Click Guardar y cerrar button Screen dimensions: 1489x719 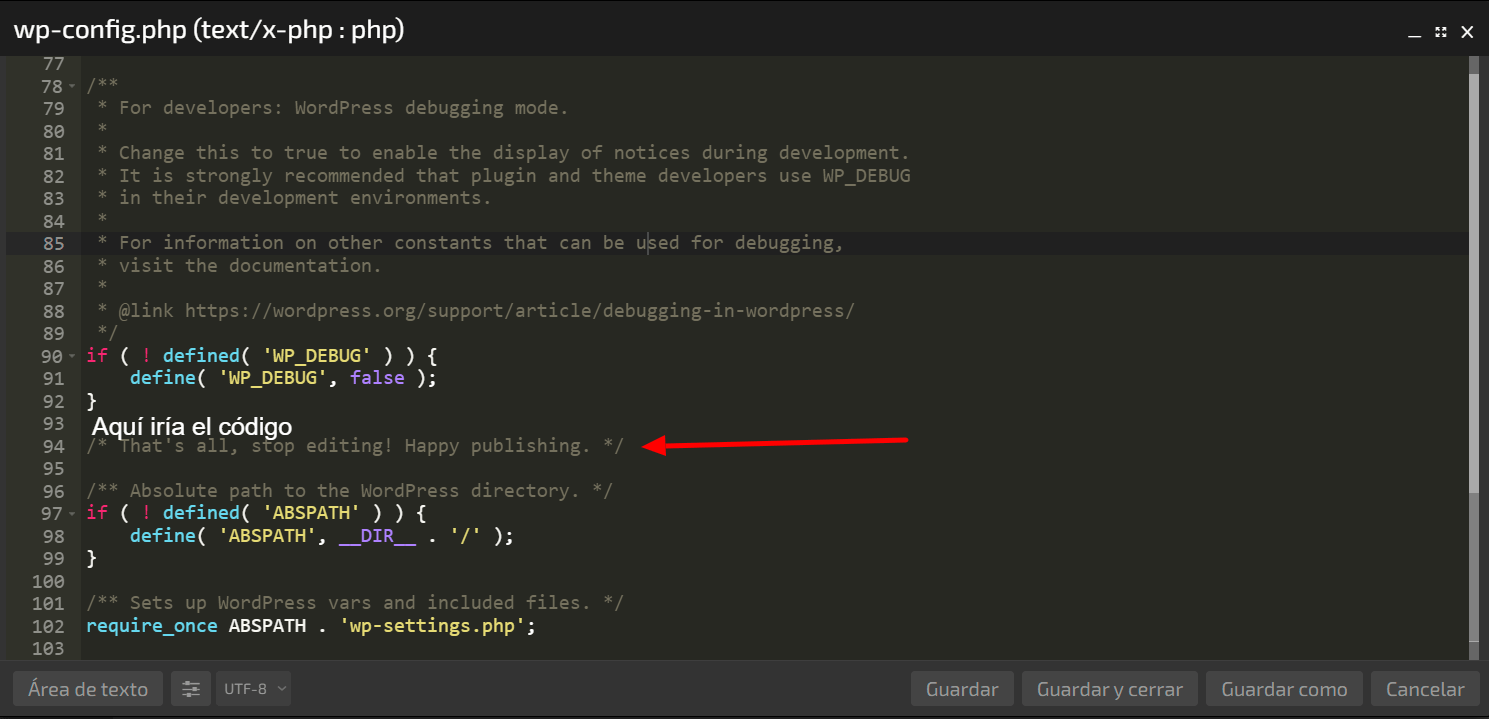click(x=1110, y=689)
